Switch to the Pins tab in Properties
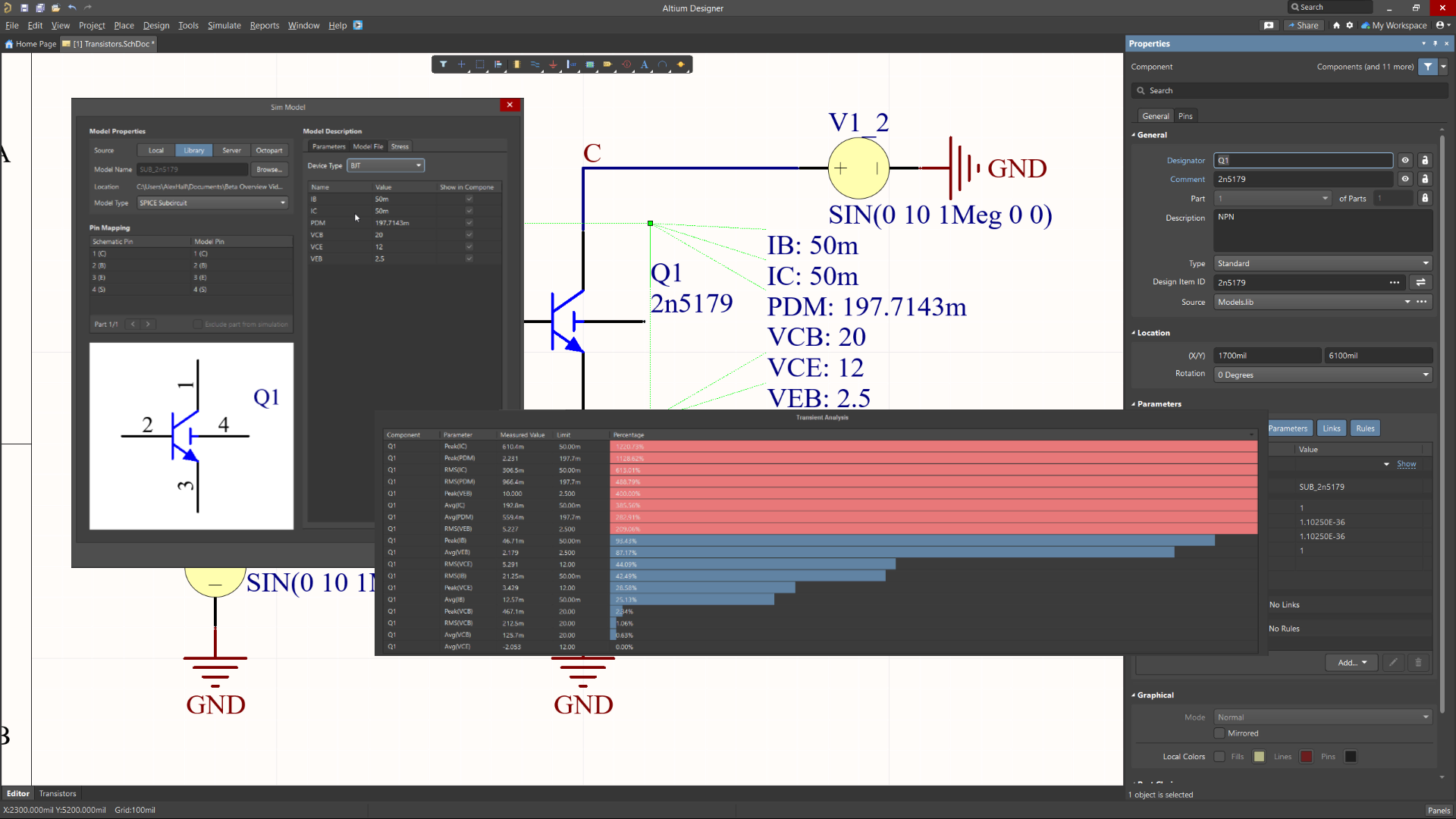 tap(1185, 115)
